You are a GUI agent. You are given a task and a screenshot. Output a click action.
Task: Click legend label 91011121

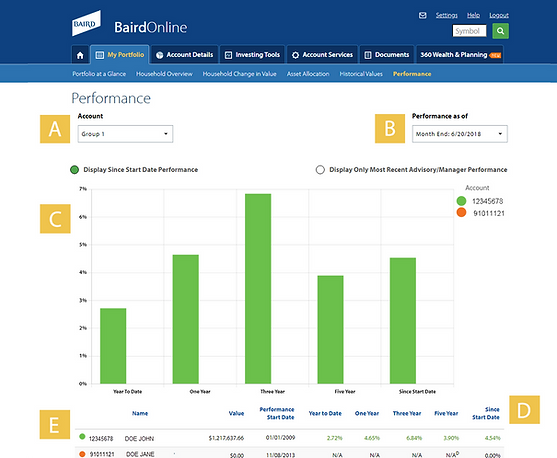point(489,213)
